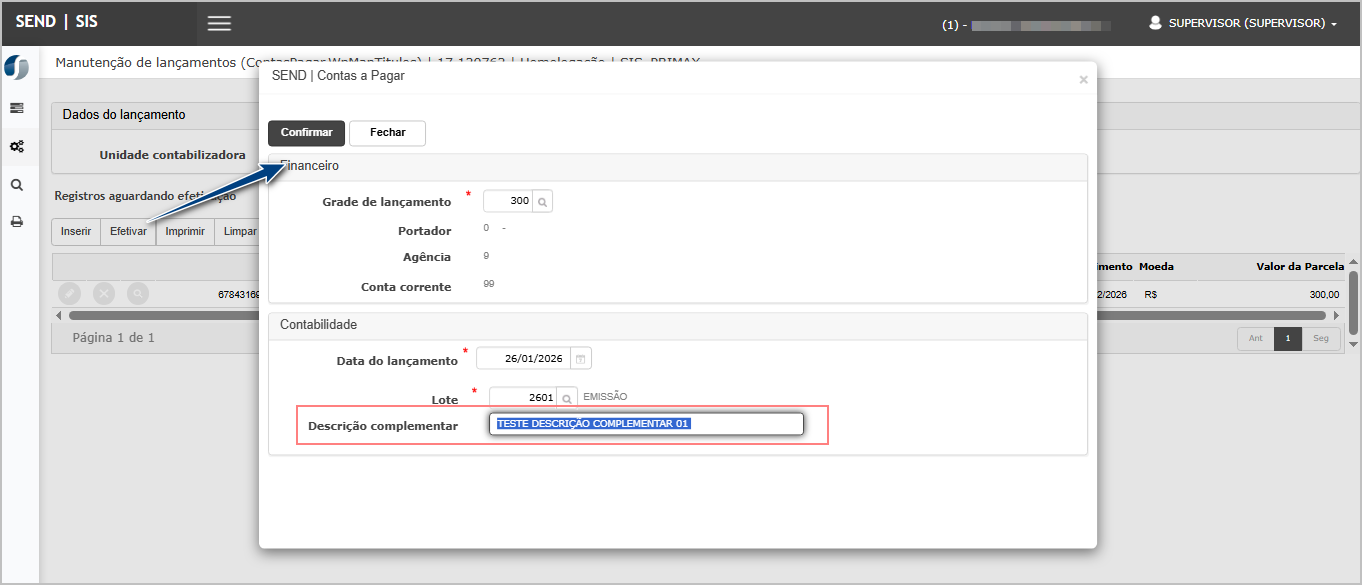Click the search magnifier in left sidebar
This screenshot has height=585, width=1362.
[x=17, y=185]
